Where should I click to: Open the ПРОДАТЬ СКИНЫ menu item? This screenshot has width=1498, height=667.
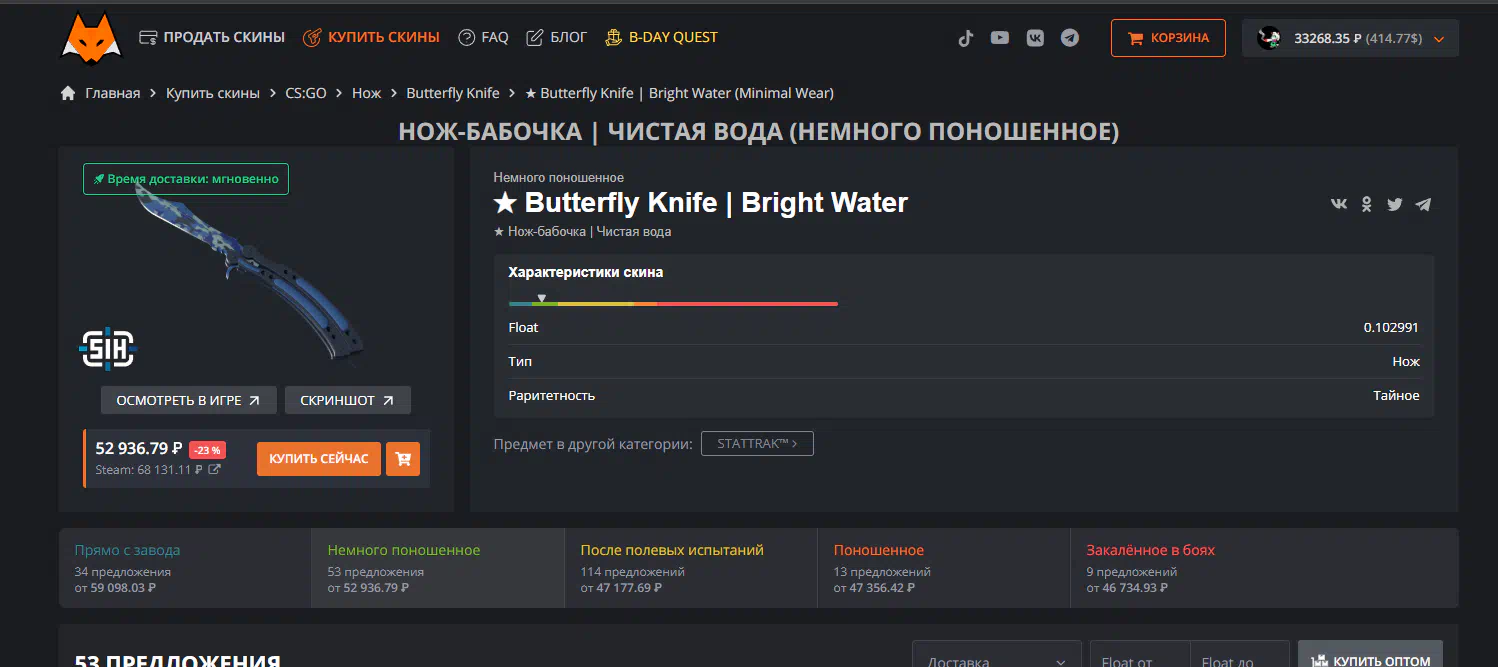click(x=211, y=37)
